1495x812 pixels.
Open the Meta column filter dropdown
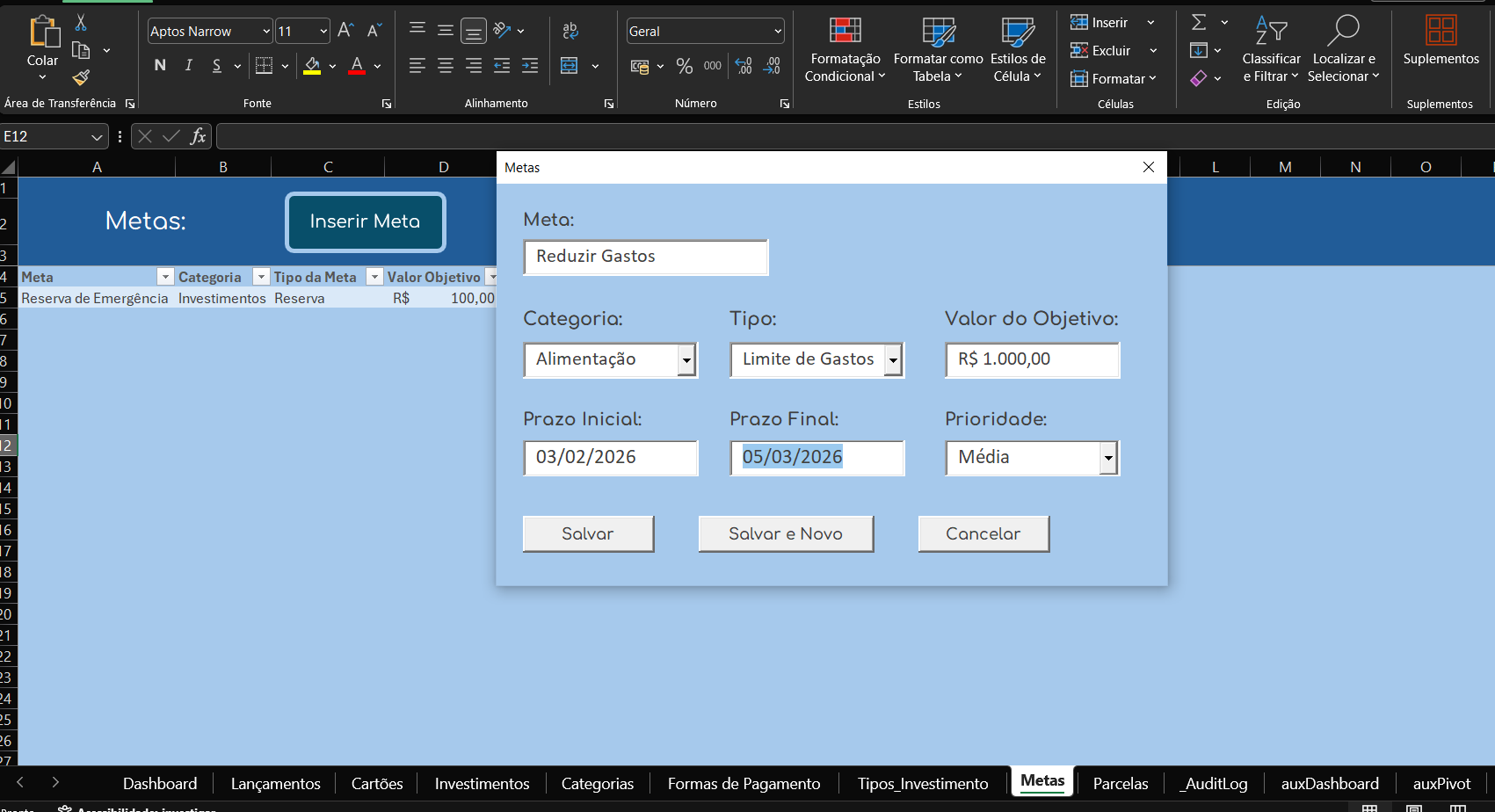click(x=165, y=277)
